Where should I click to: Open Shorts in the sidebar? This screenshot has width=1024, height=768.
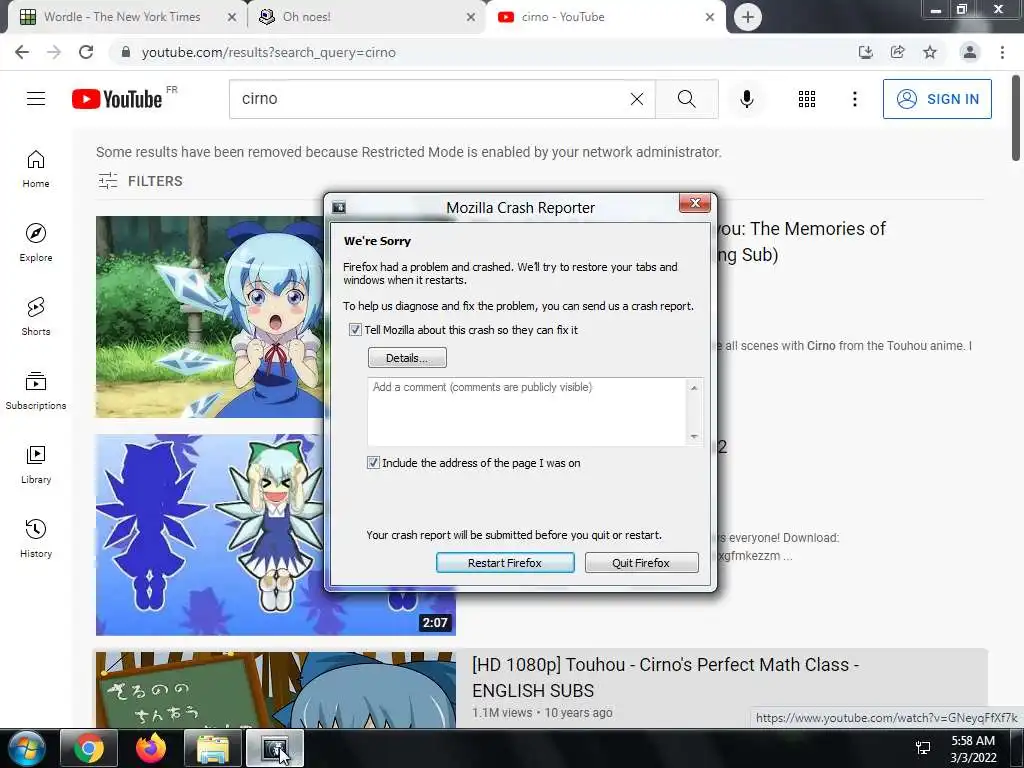tap(36, 316)
